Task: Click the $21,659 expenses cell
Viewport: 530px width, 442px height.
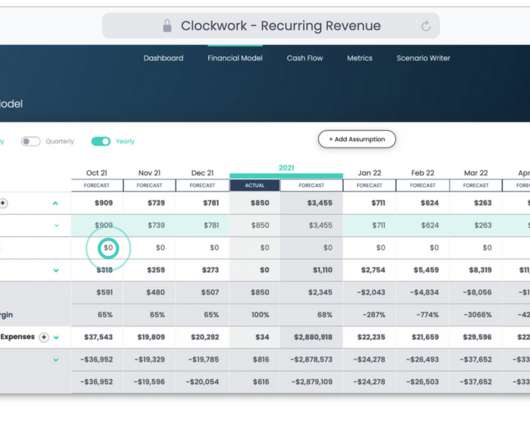Action: [425, 337]
